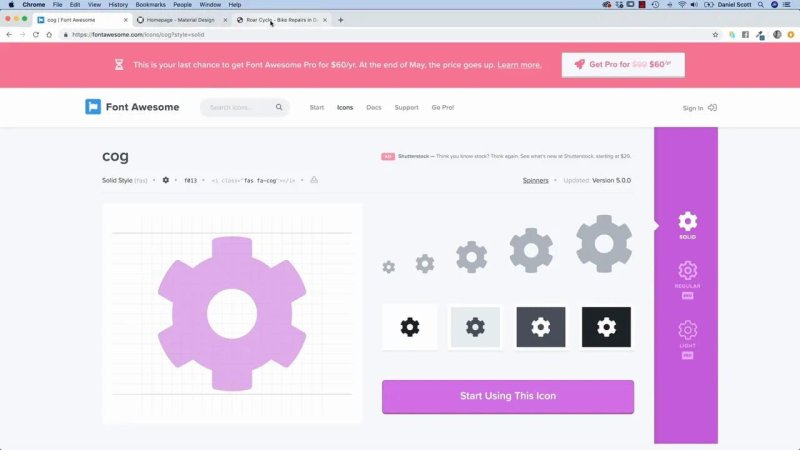
Task: Click the browser home icon
Action: (49, 35)
